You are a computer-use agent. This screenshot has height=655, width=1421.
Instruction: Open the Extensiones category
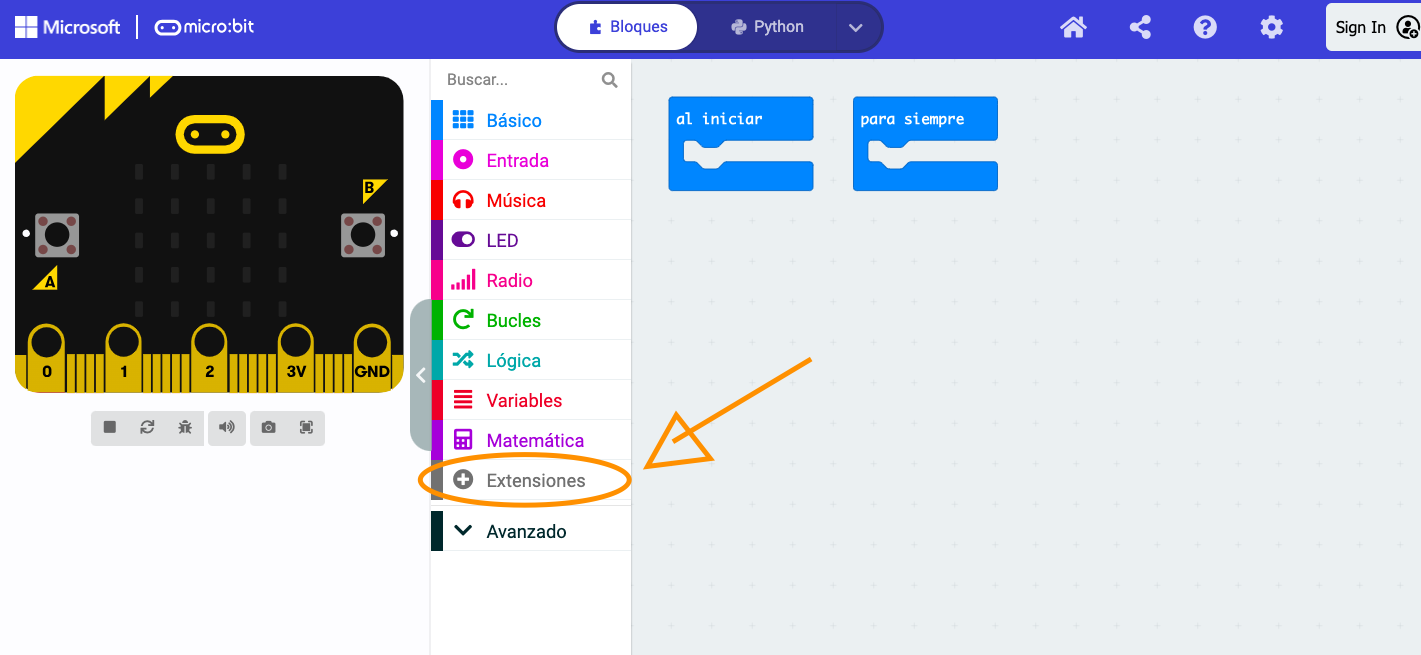[x=535, y=481]
